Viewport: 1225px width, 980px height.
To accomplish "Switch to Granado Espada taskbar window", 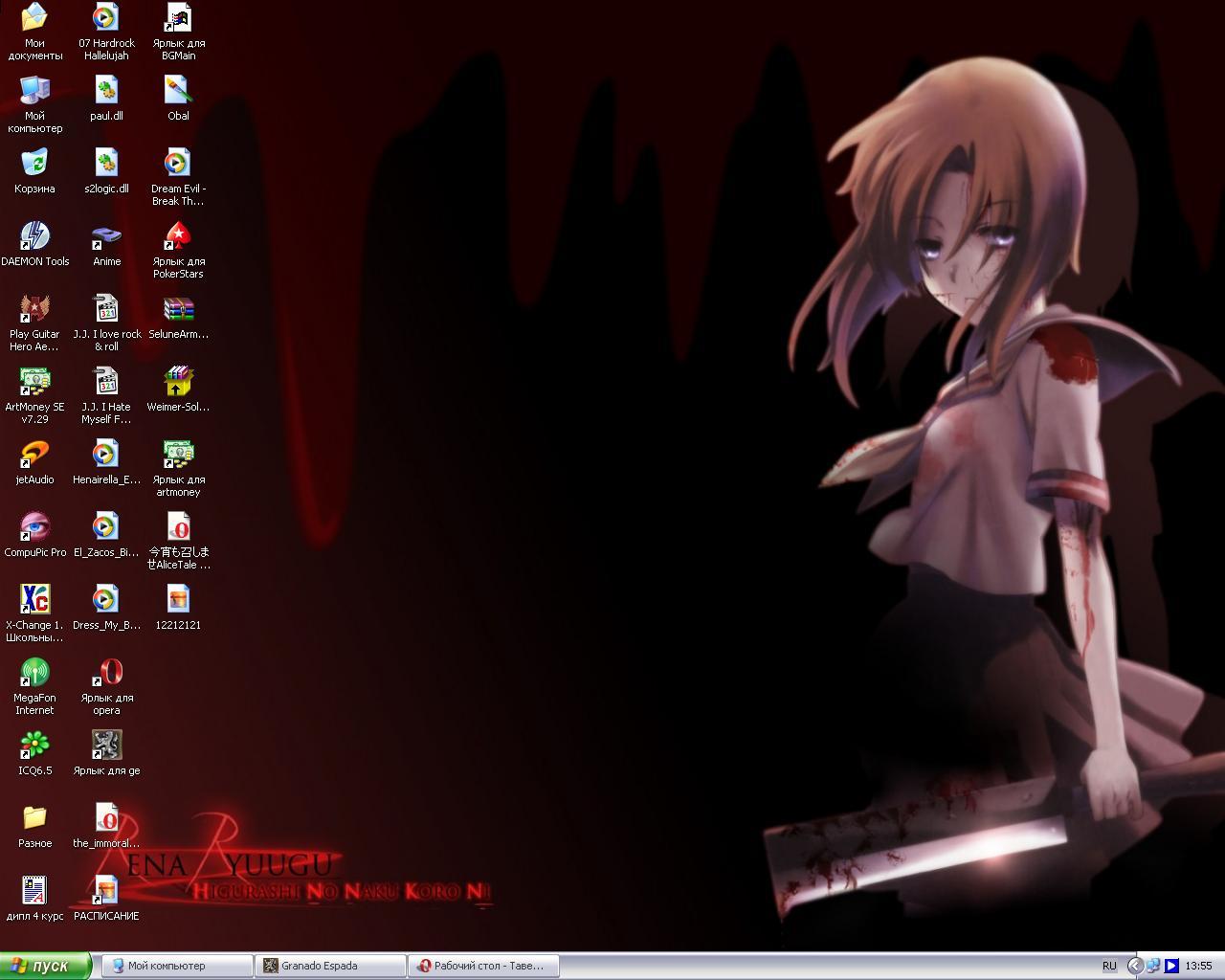I will (x=329, y=966).
